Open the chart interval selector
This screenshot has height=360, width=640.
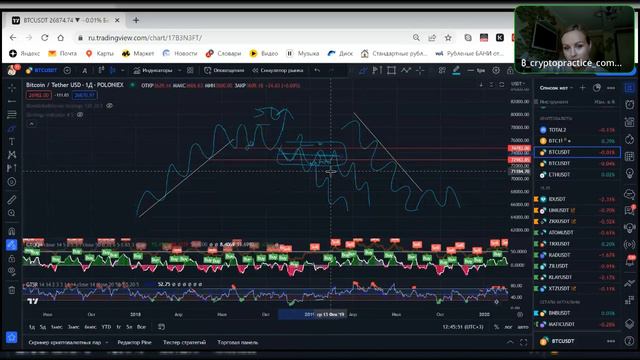pyautogui.click(x=84, y=71)
